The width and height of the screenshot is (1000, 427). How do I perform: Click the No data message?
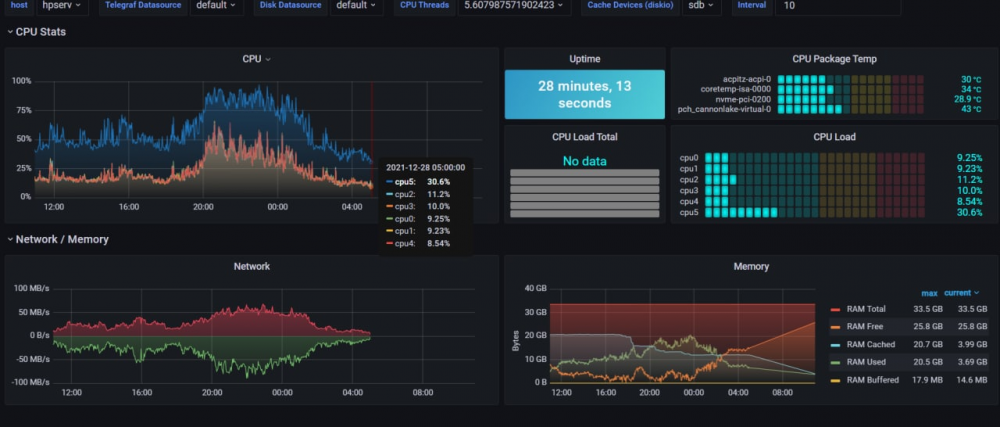pos(584,161)
